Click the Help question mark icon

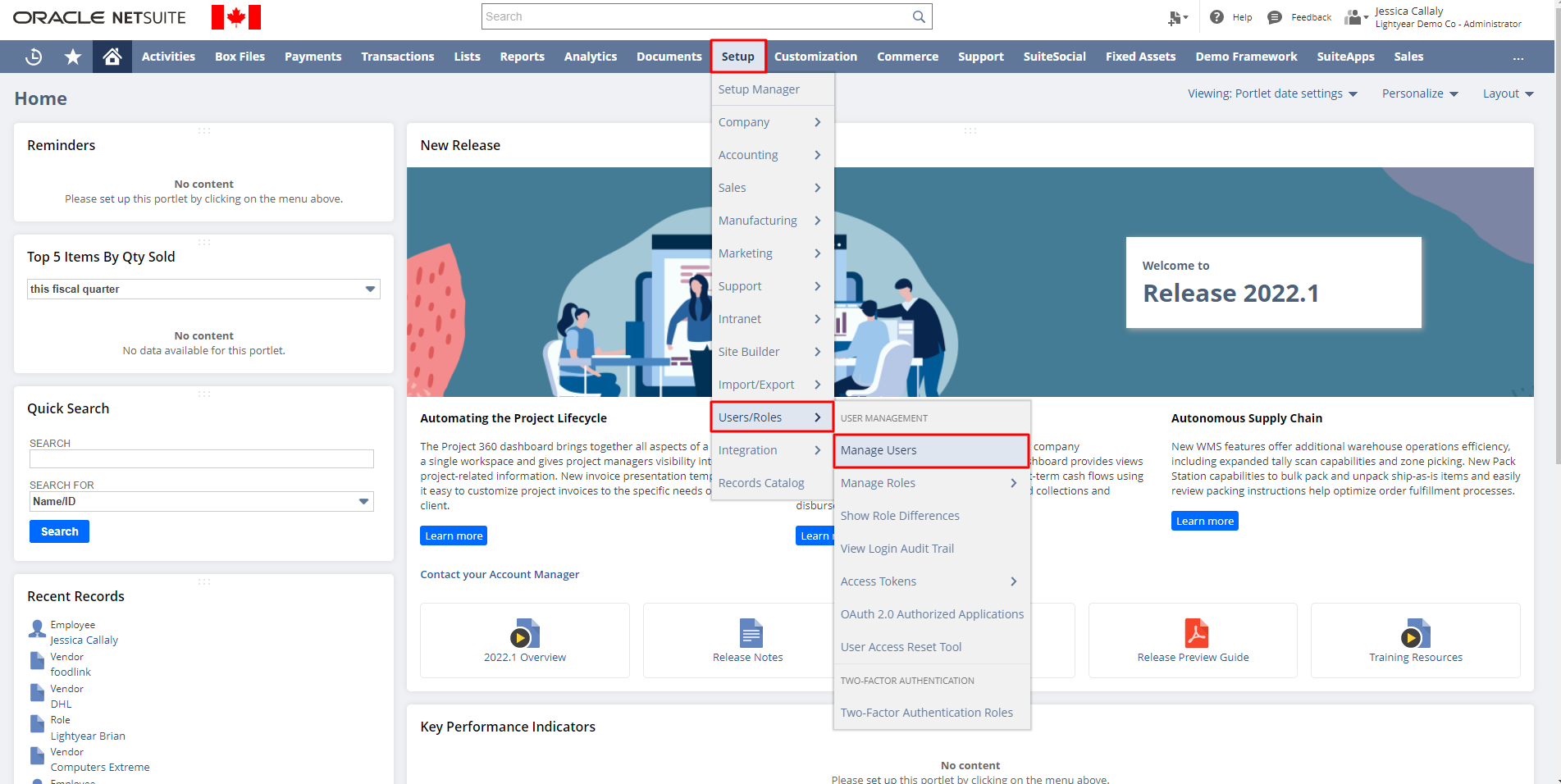pos(1216,17)
